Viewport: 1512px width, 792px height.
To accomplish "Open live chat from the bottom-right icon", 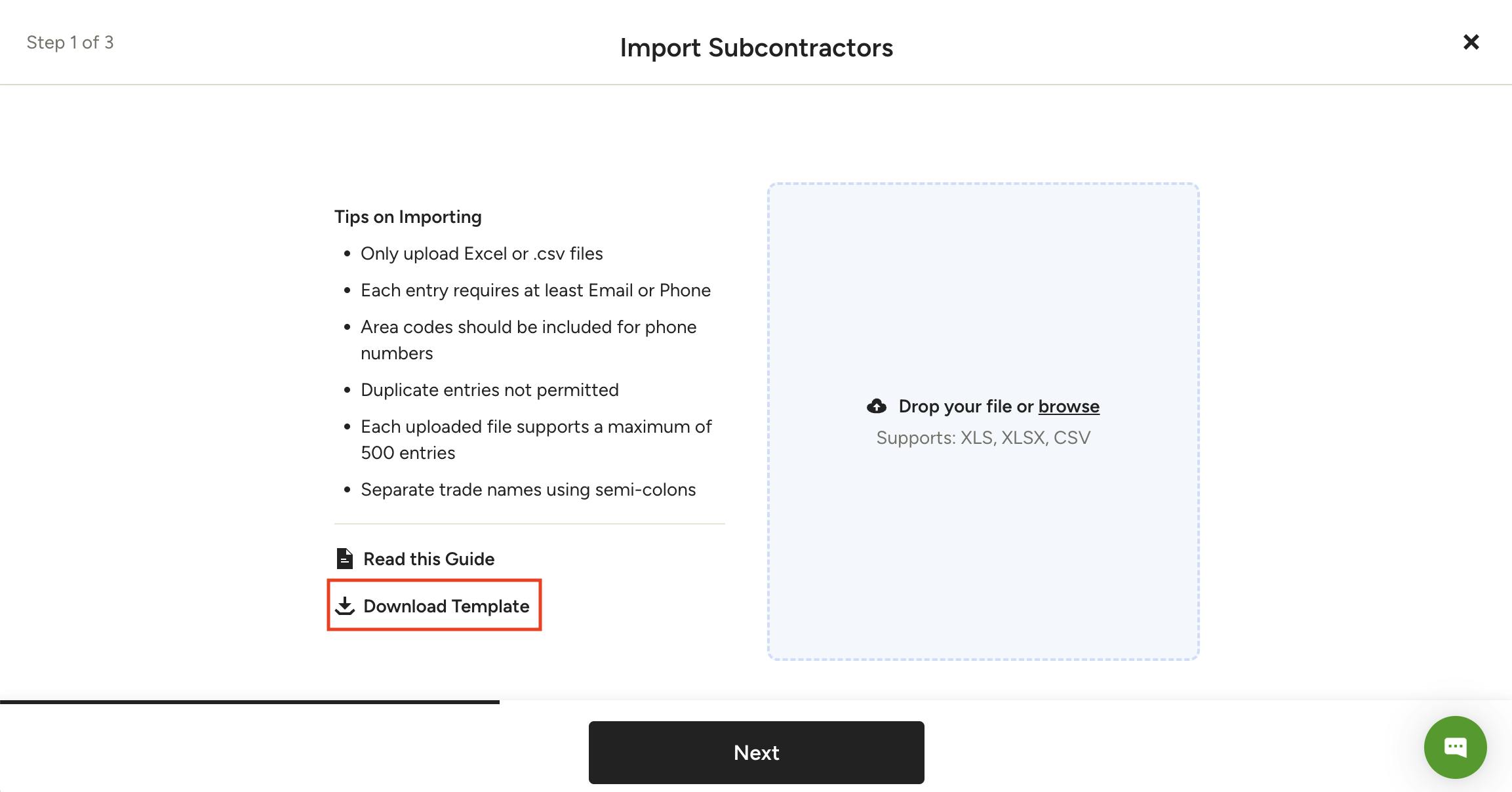I will (x=1455, y=747).
